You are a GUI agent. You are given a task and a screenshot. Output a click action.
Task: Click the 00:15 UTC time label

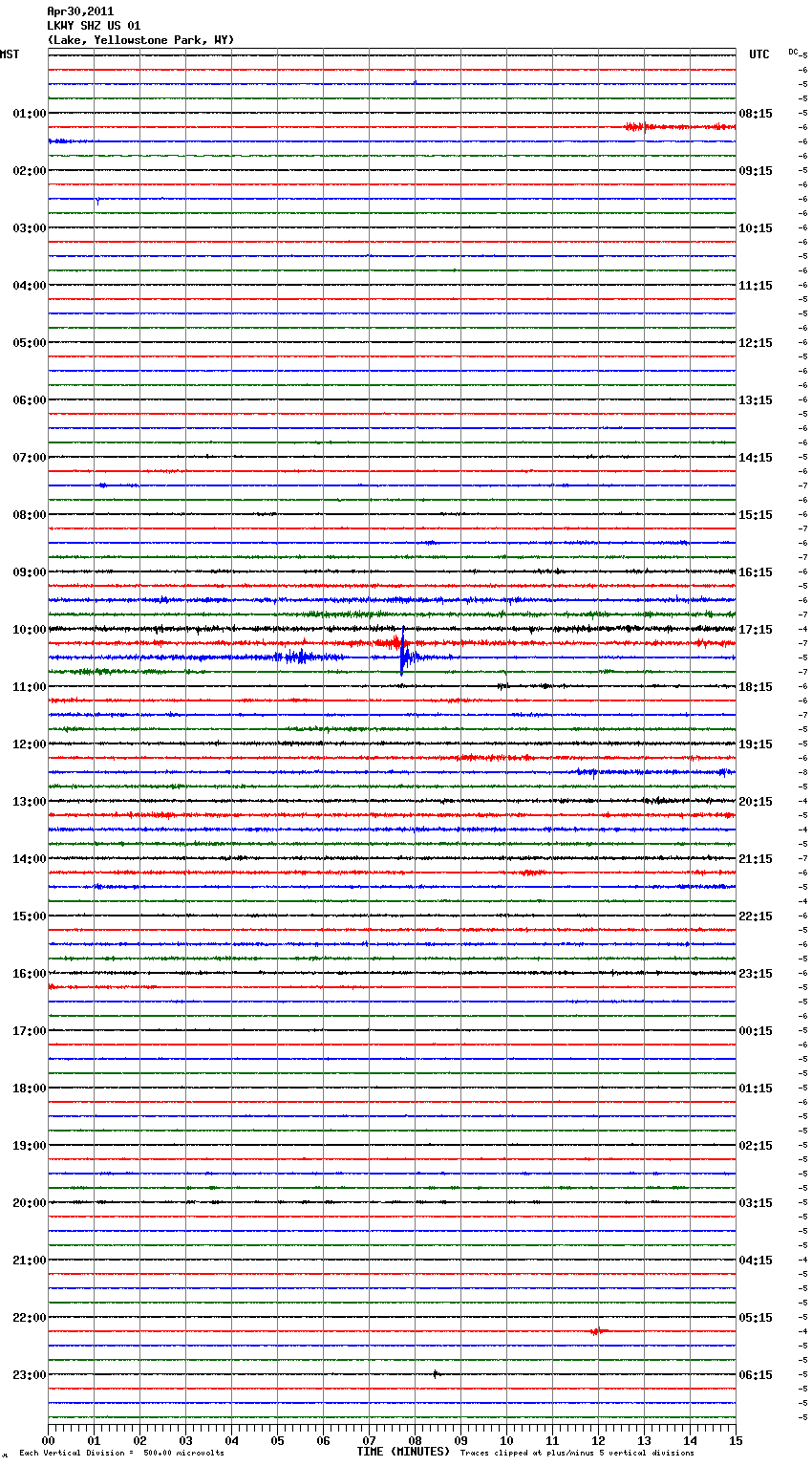pos(756,1031)
